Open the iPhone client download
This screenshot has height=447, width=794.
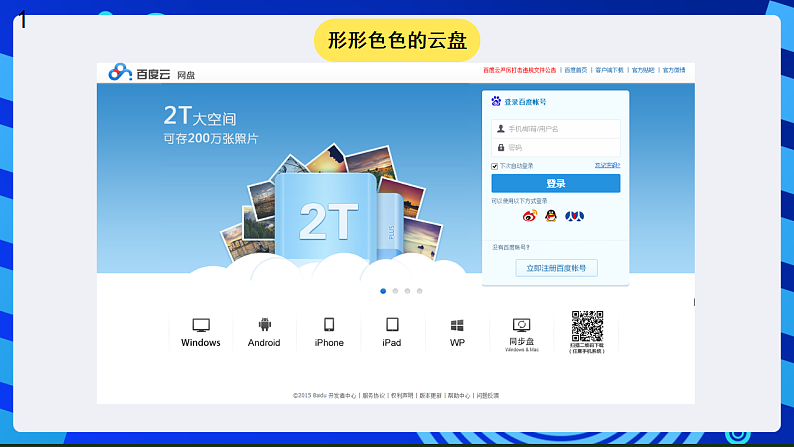click(329, 326)
